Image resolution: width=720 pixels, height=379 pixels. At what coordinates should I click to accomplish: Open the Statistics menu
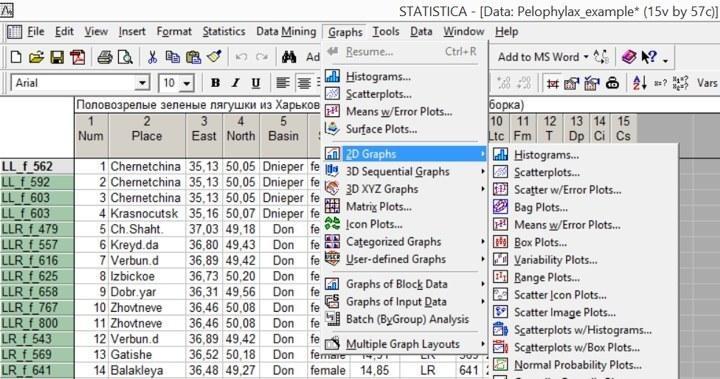tap(224, 32)
